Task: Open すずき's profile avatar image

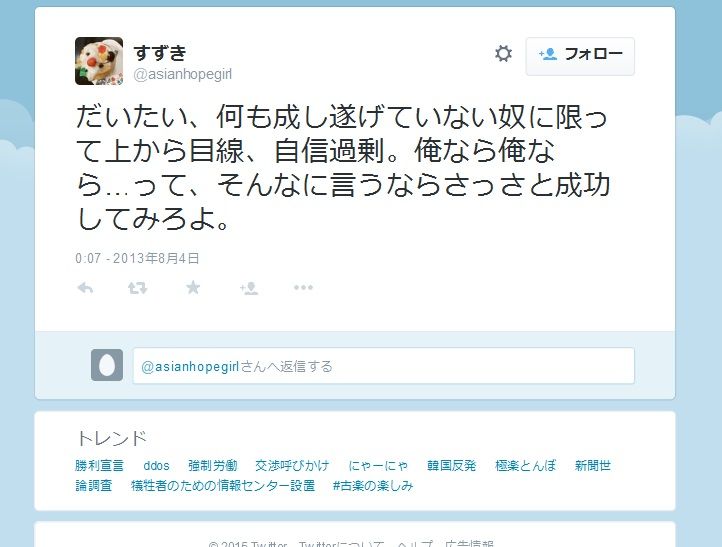Action: point(99,61)
